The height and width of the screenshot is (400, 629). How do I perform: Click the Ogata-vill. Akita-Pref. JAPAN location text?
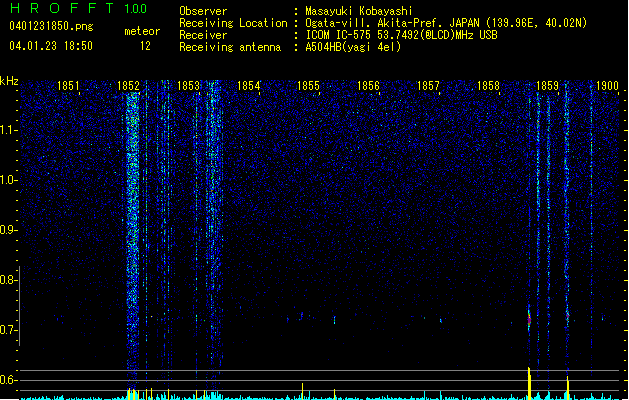(446, 23)
